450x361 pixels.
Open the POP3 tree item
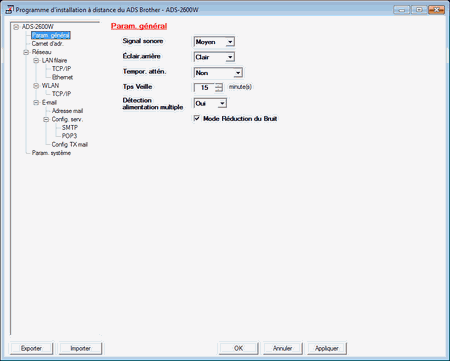tap(69, 136)
